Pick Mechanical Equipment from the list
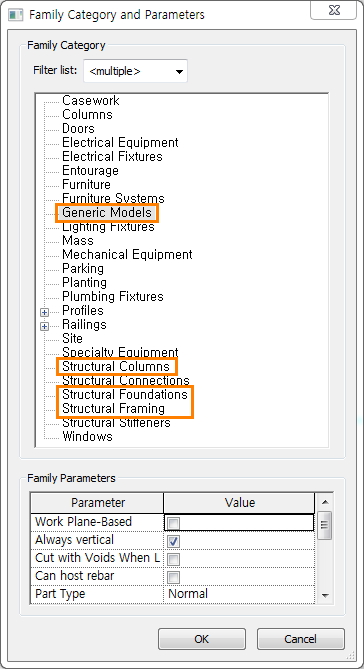The height and width of the screenshot is (669, 364). [x=127, y=255]
